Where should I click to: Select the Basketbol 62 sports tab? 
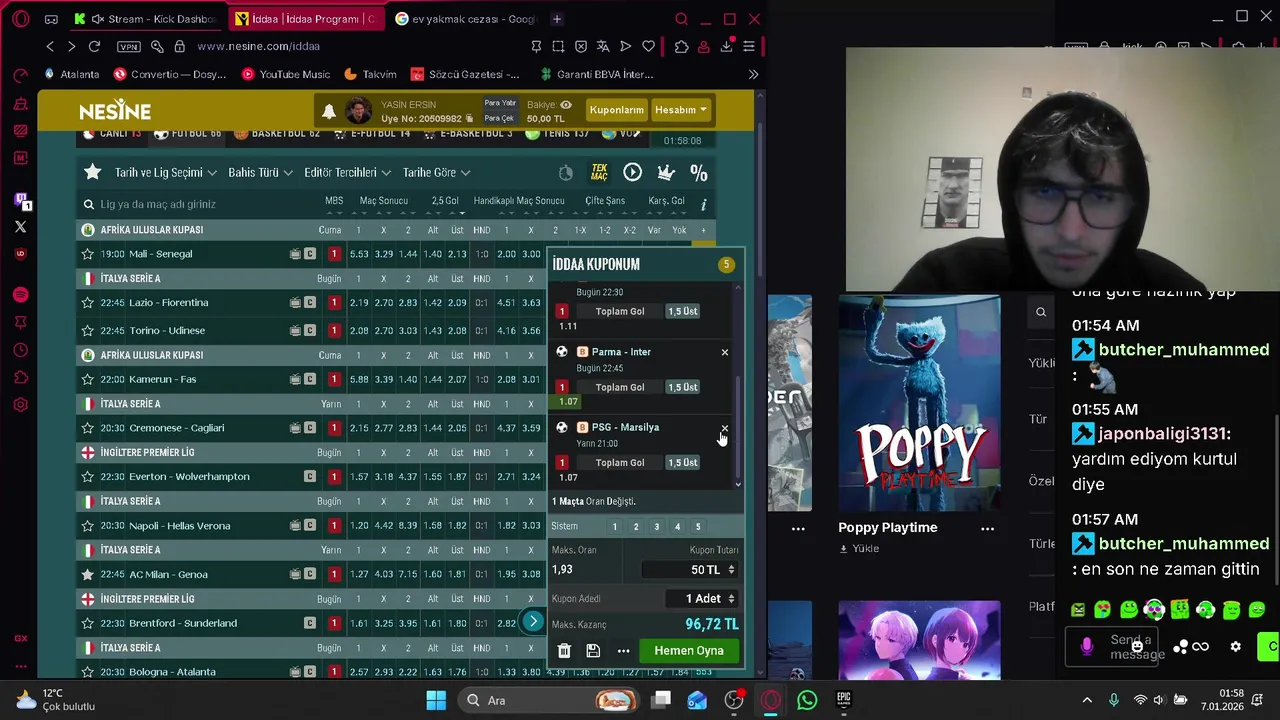coord(277,133)
